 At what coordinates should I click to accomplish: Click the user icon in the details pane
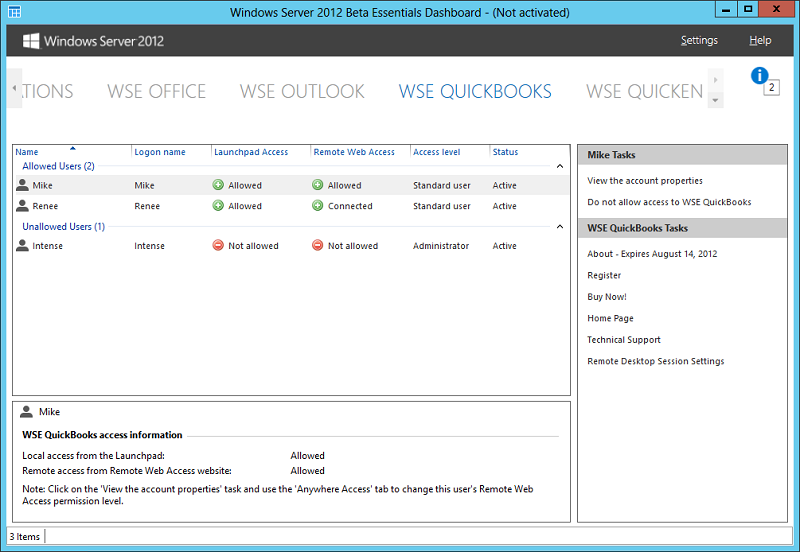[26, 411]
